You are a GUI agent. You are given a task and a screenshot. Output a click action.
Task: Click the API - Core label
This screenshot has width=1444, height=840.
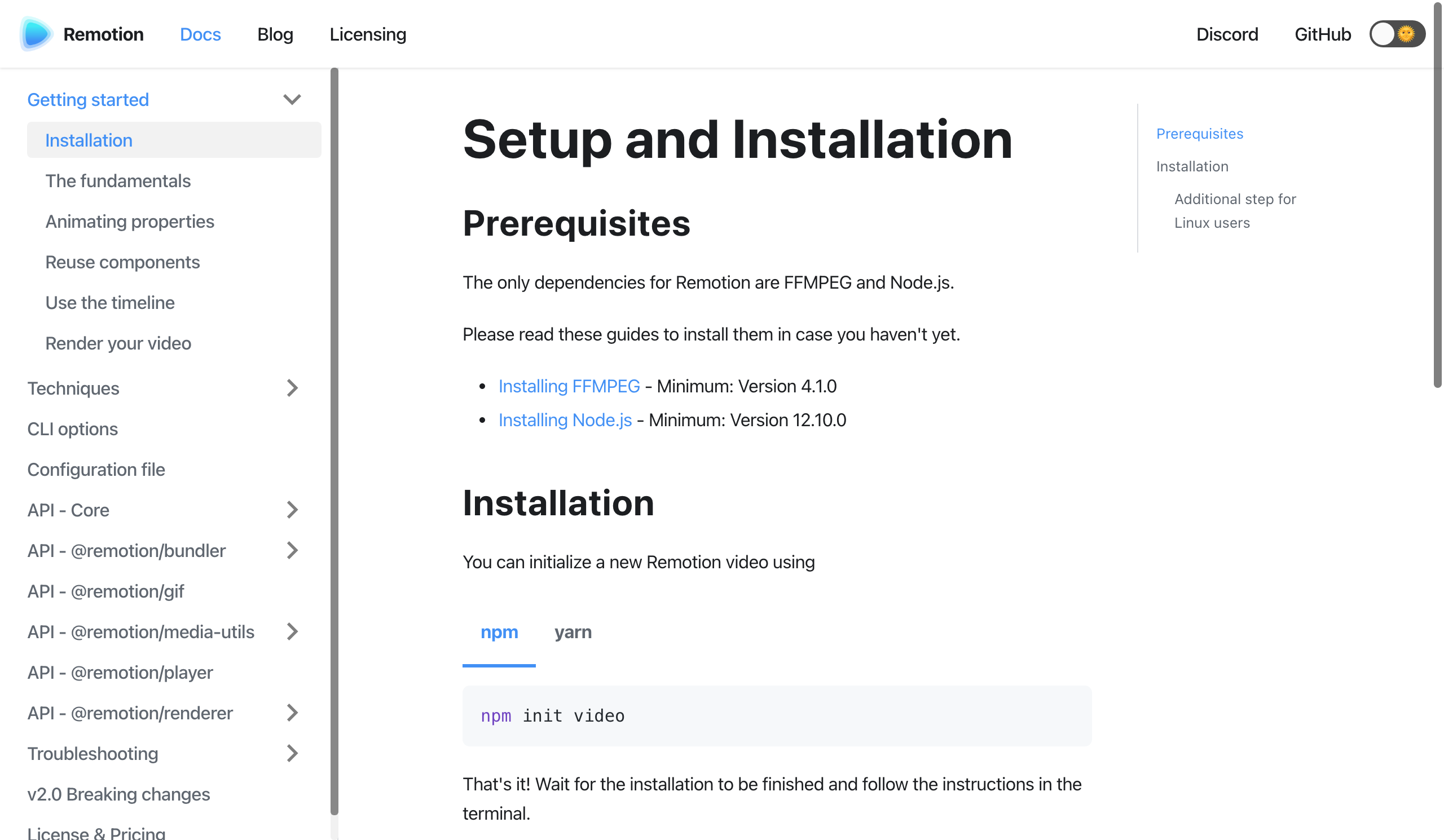point(68,510)
